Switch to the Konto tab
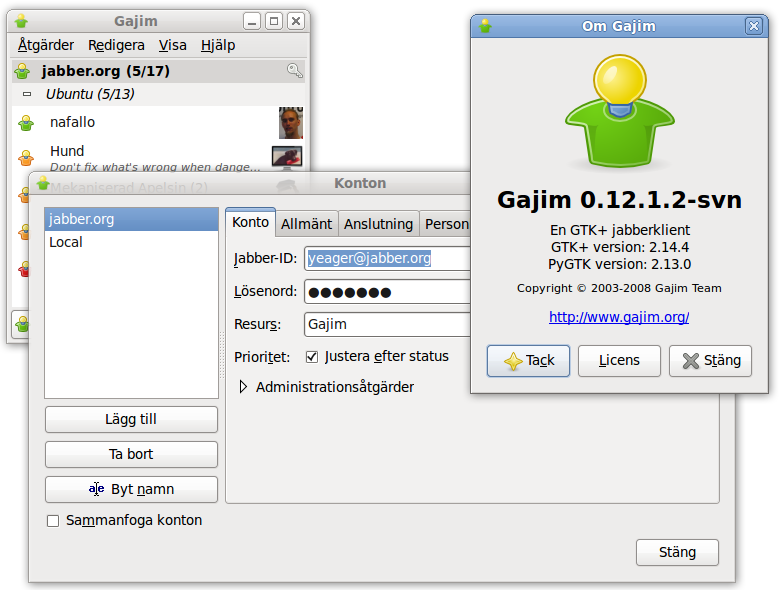The height and width of the screenshot is (590, 780). (250, 222)
